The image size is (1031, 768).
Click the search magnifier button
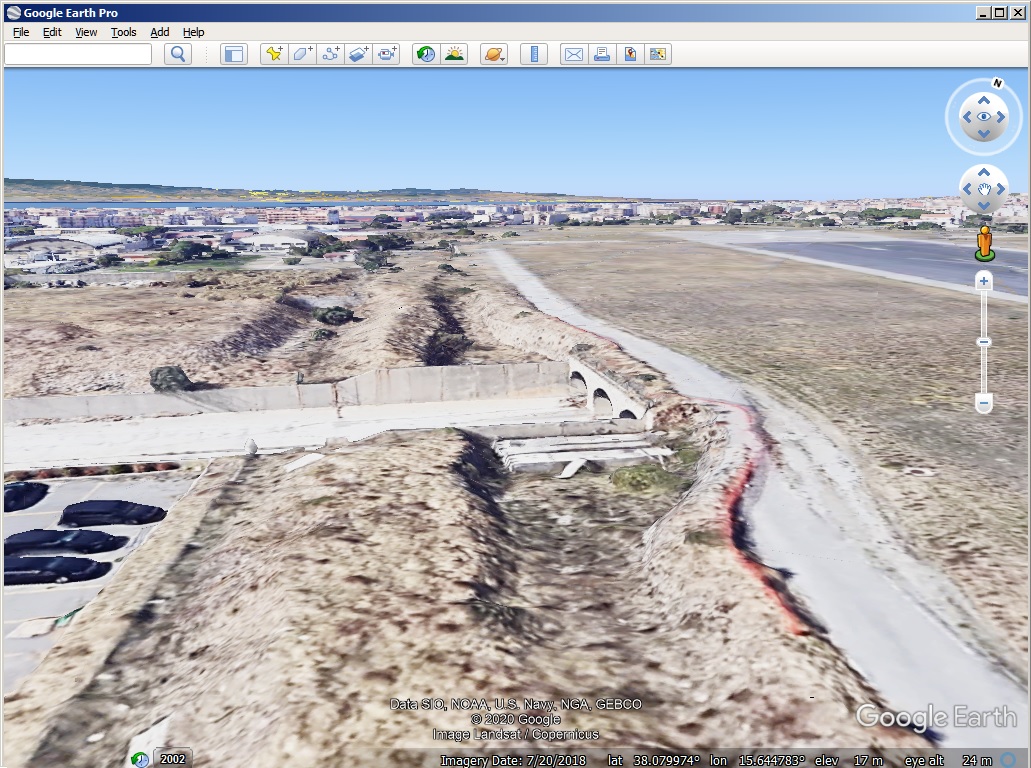point(178,54)
